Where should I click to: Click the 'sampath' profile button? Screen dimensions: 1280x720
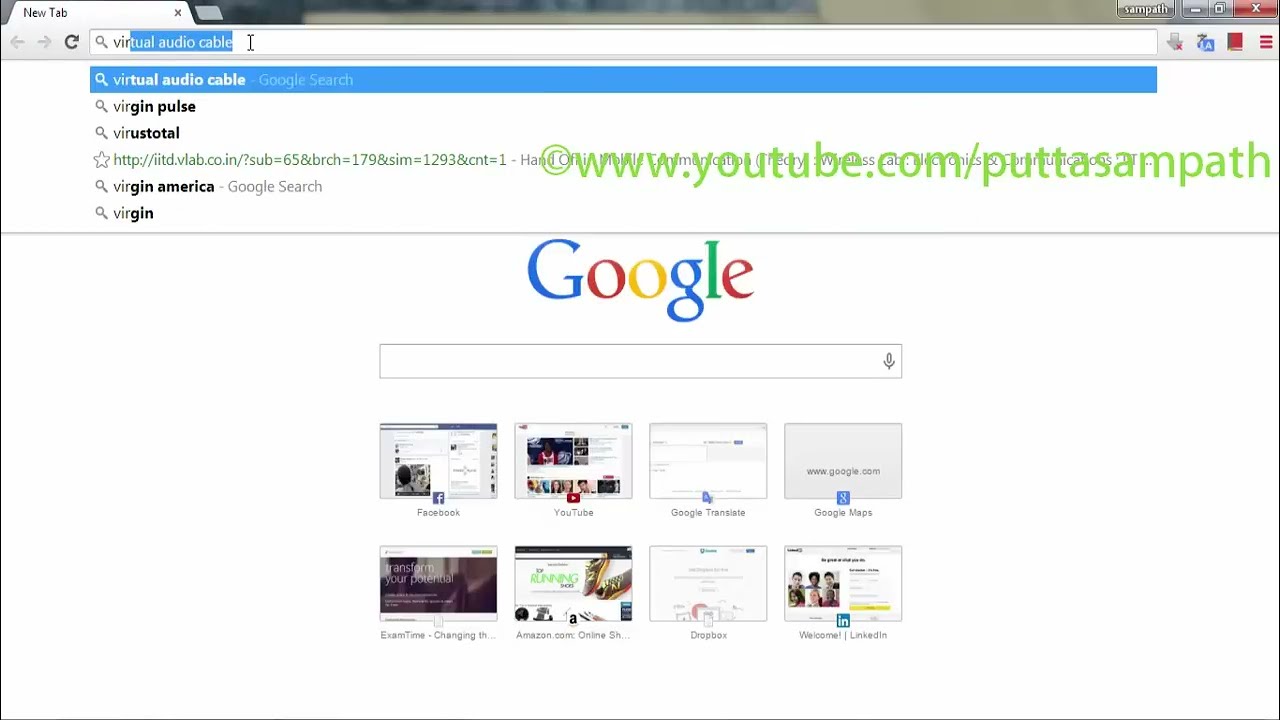click(x=1145, y=9)
